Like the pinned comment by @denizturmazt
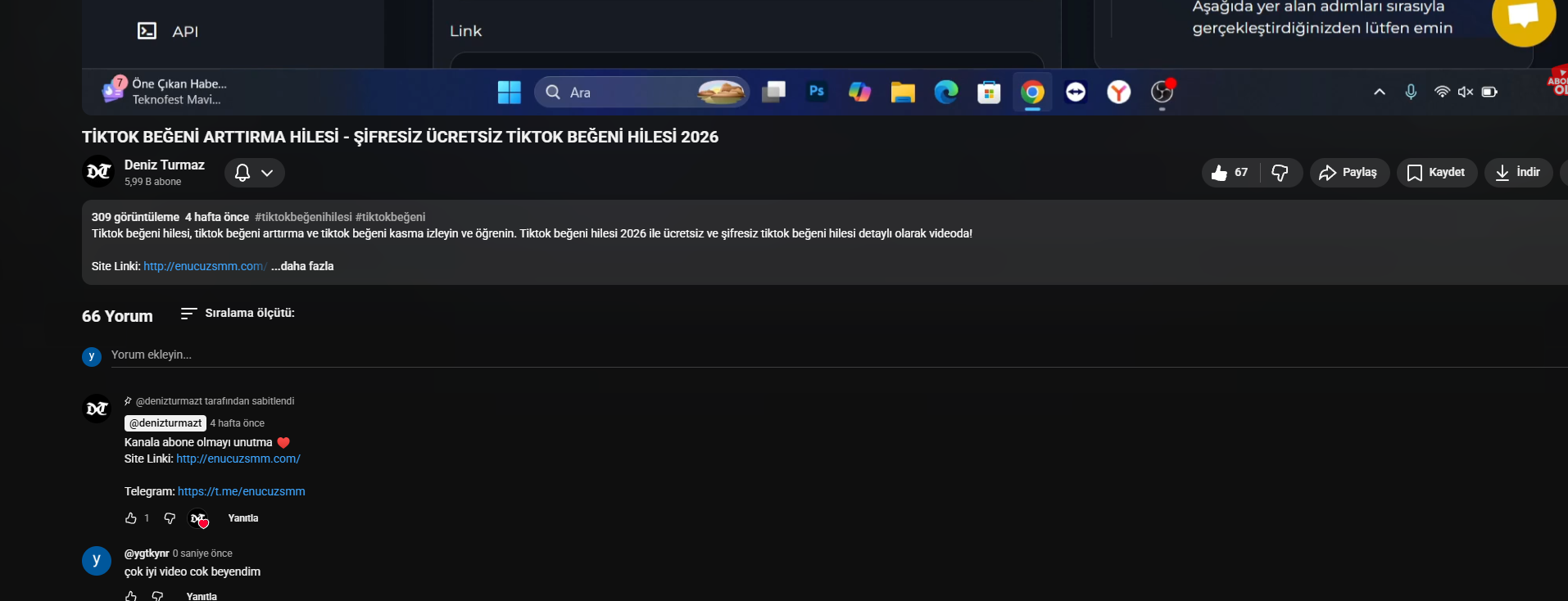 tap(131, 518)
